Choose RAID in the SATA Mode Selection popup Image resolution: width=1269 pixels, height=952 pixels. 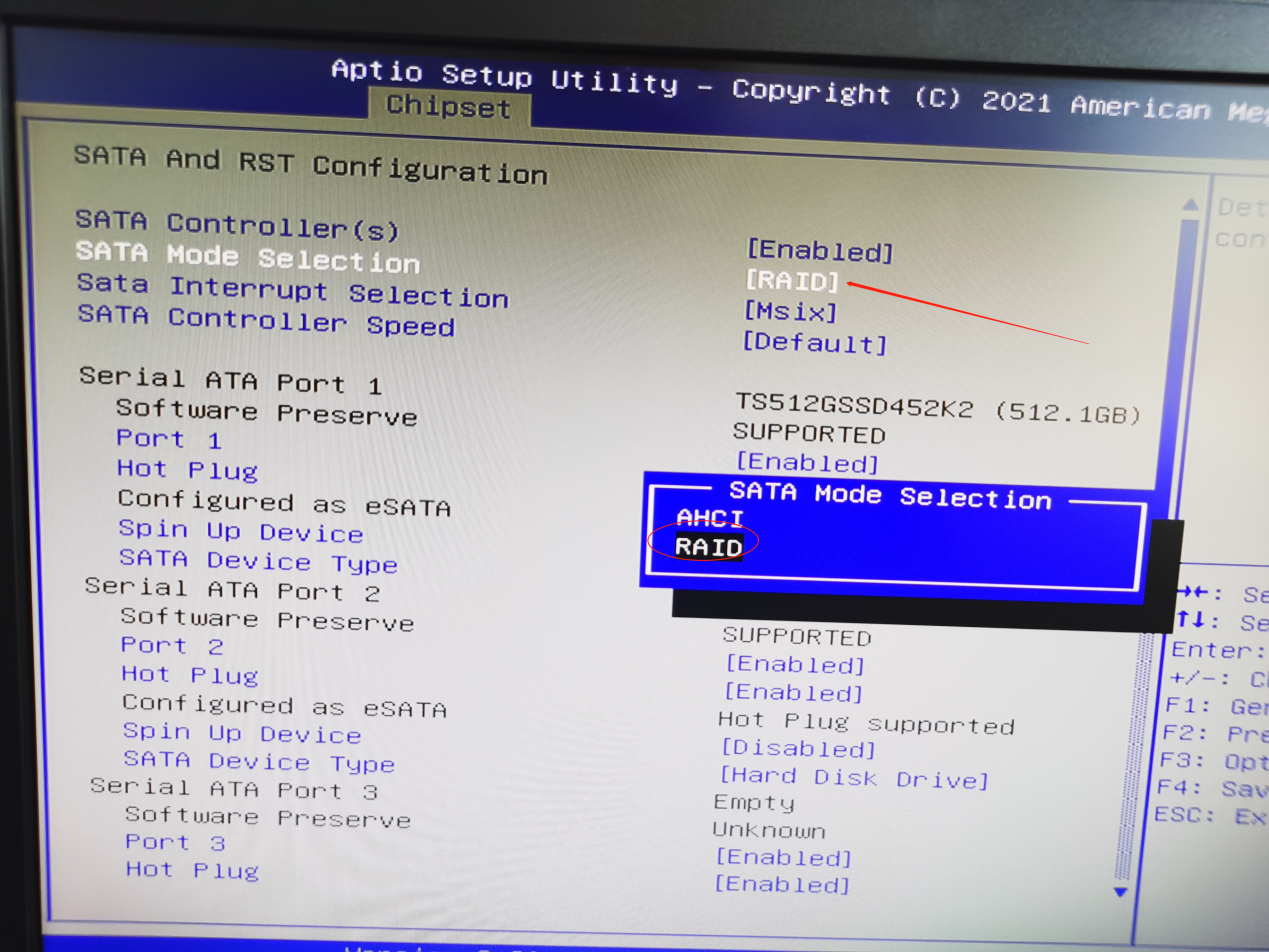click(x=709, y=547)
